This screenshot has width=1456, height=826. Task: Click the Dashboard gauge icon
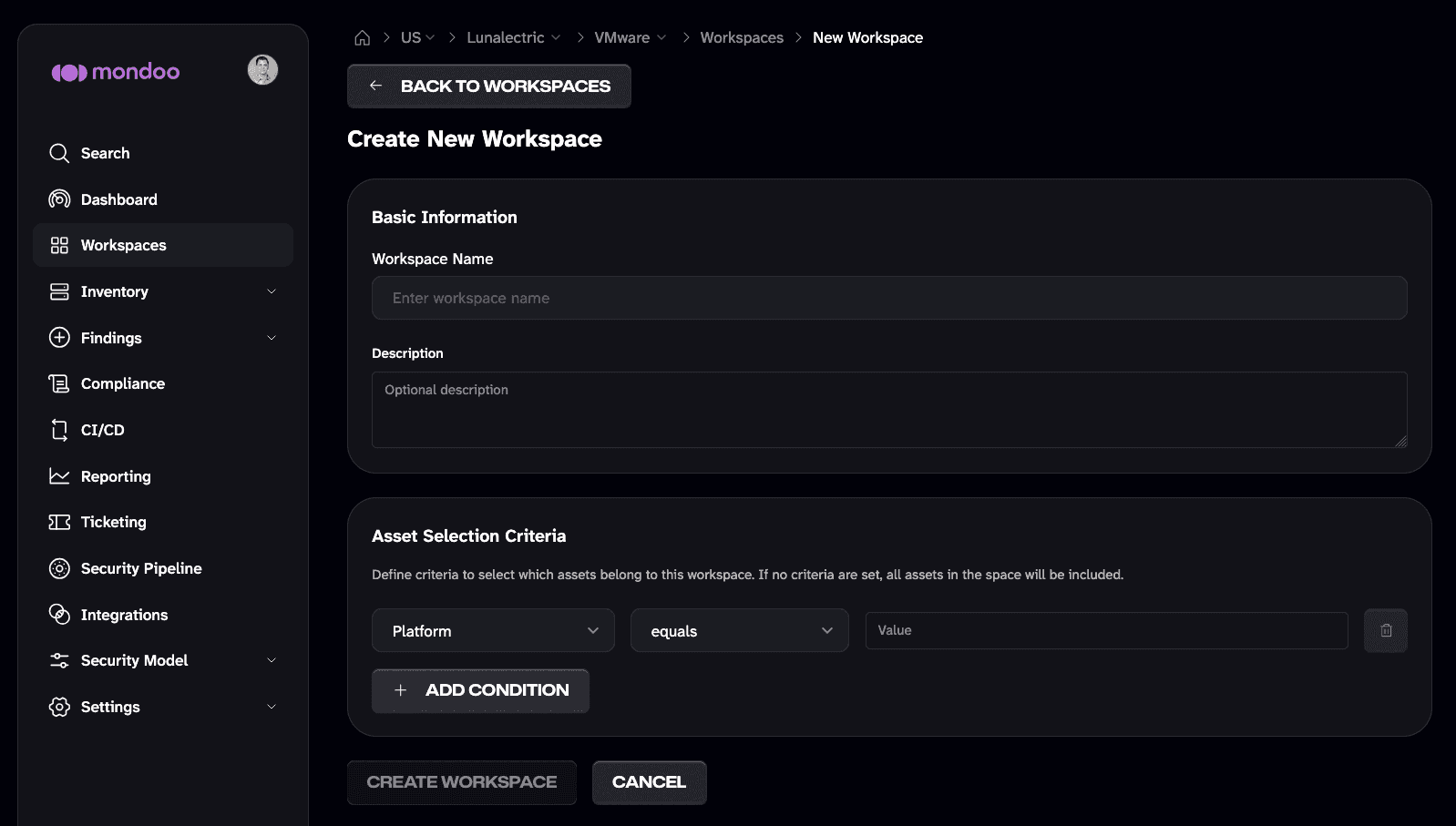(x=59, y=199)
